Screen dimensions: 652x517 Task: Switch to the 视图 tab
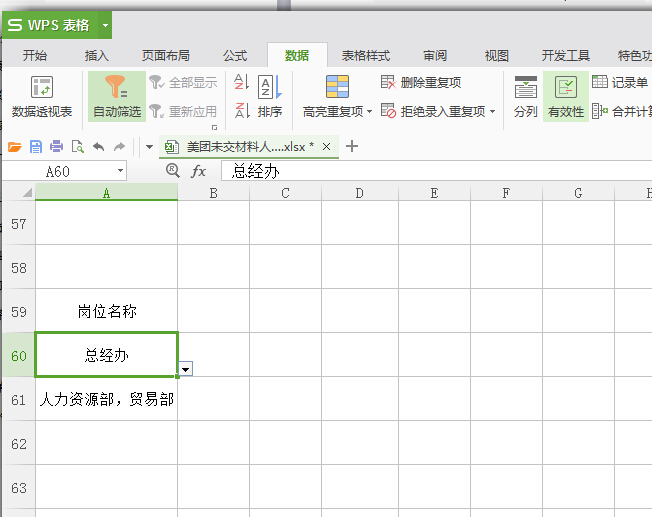tap(496, 55)
